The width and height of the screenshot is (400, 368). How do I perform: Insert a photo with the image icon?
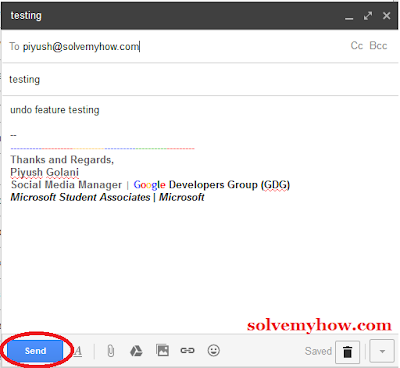click(162, 350)
